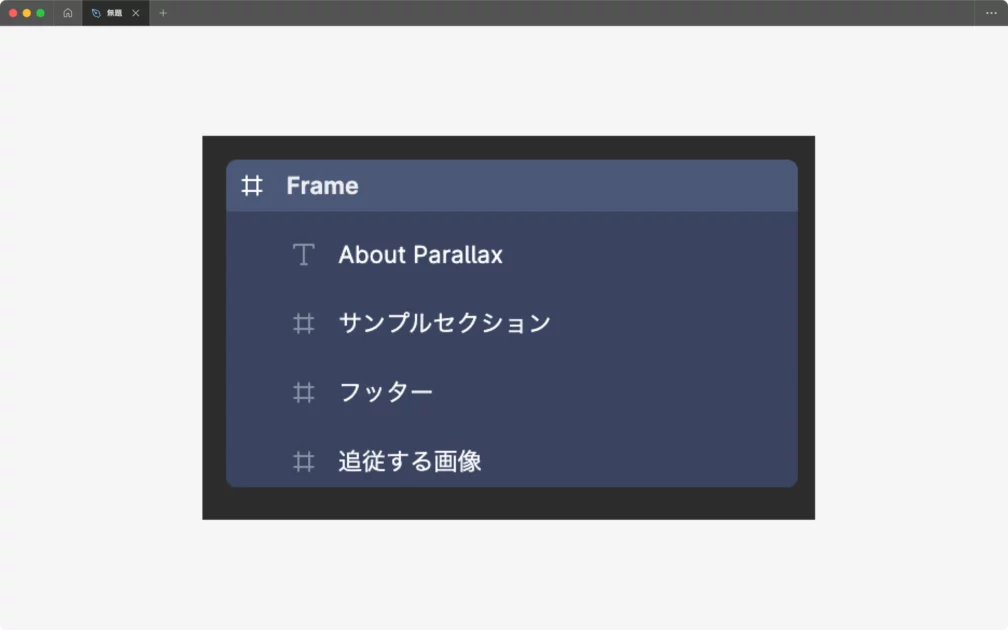
Task: Click the frame icon beside Frame
Action: [252, 186]
